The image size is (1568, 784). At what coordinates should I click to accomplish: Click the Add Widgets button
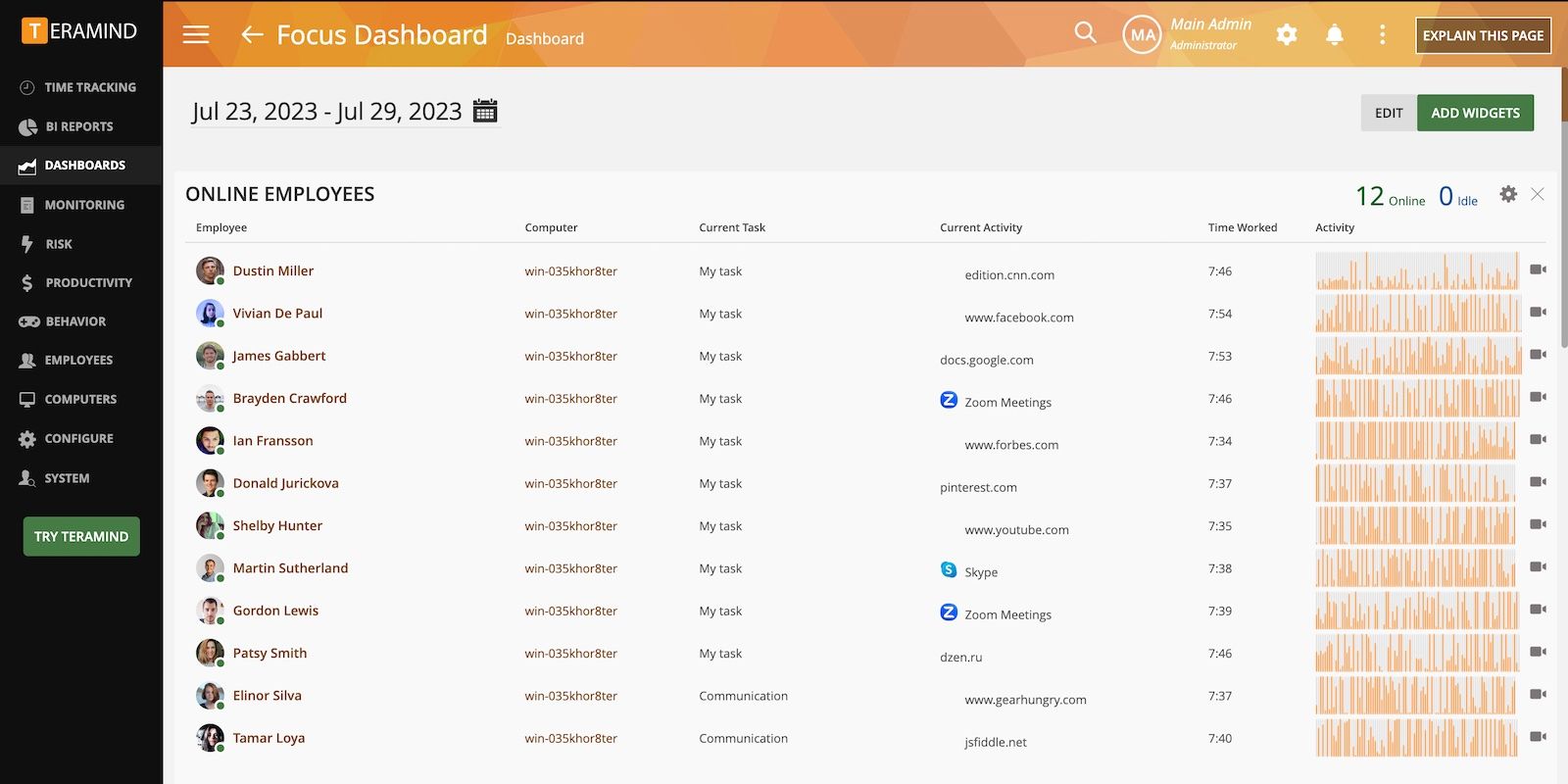1475,113
